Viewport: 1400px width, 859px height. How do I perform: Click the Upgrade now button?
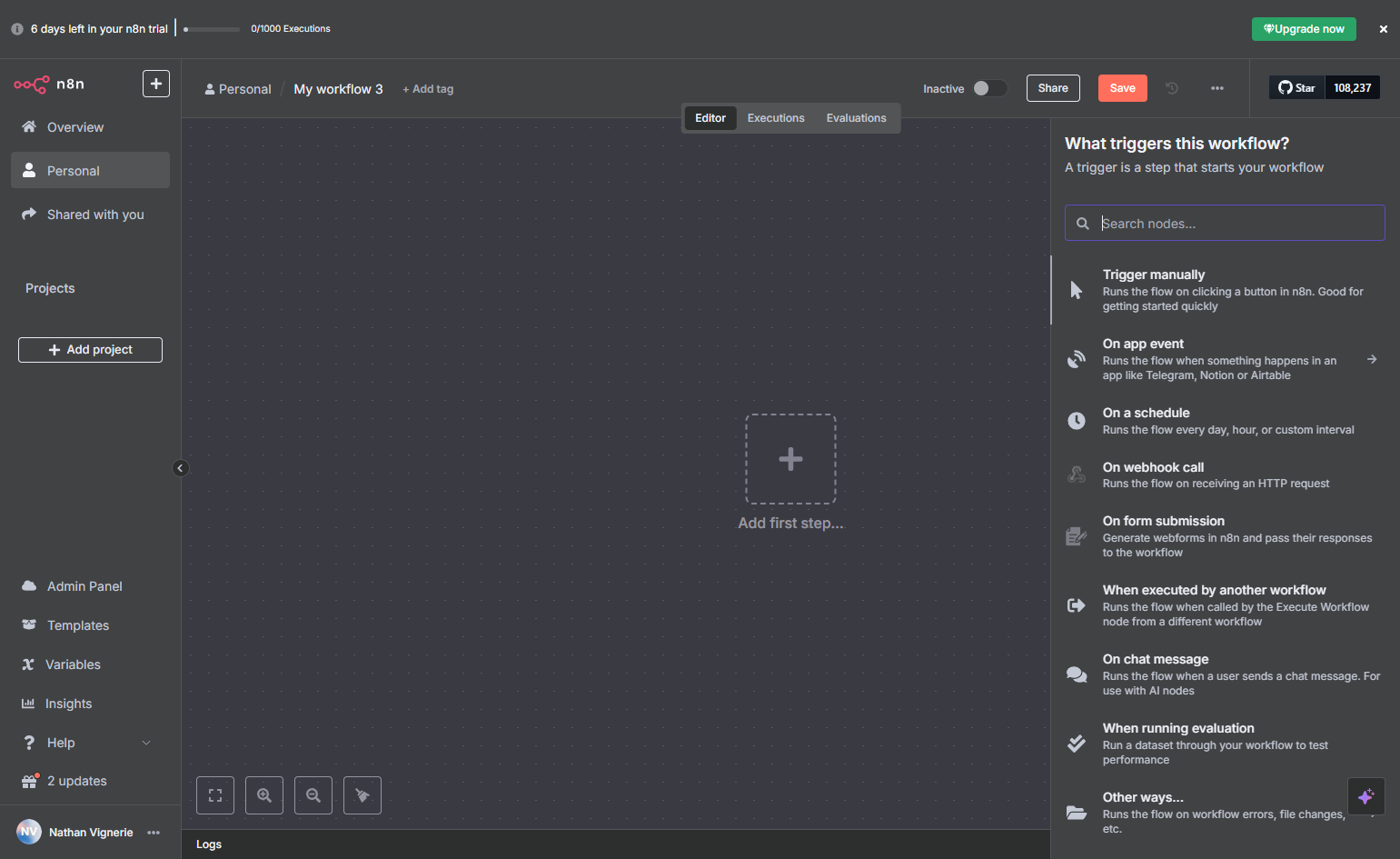pos(1304,29)
